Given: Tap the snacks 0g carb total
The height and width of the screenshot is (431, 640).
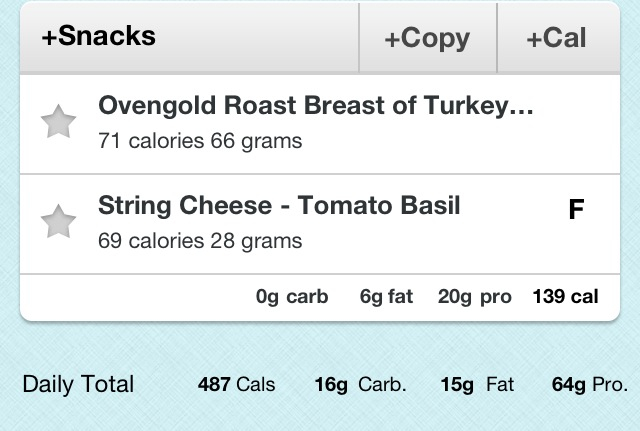Looking at the screenshot, I should [292, 297].
